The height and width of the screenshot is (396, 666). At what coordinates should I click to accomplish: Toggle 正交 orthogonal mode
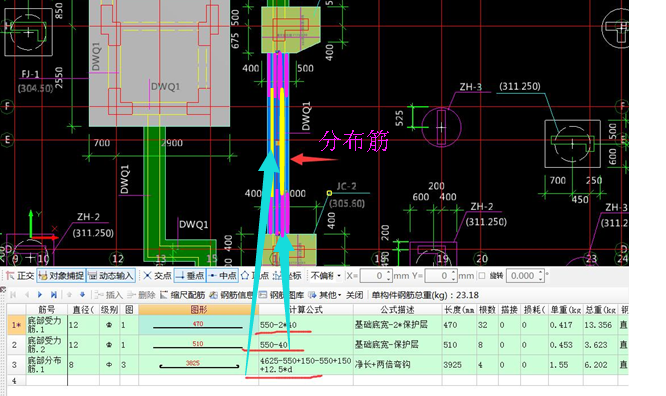click(x=20, y=276)
